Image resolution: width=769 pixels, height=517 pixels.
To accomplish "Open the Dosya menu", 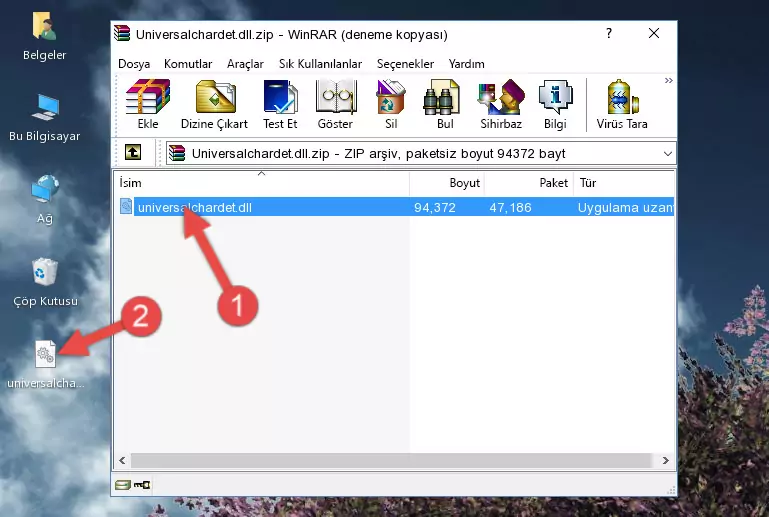I will (134, 64).
